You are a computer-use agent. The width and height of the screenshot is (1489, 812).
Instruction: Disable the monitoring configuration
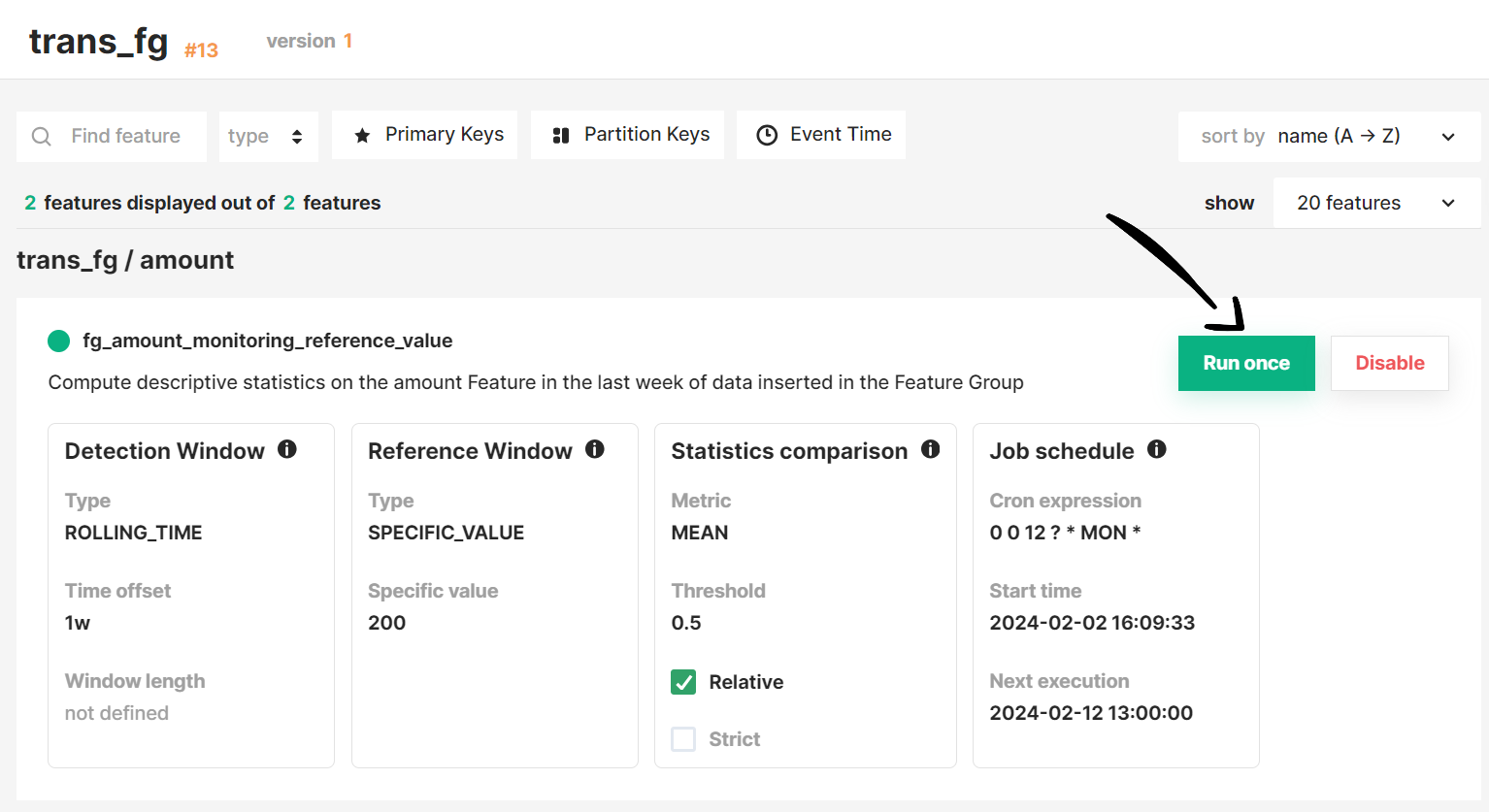tap(1389, 362)
